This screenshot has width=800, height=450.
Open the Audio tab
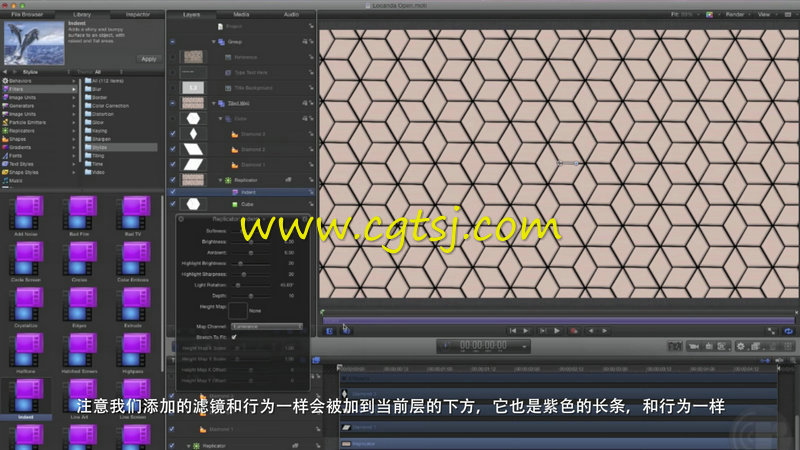(291, 14)
